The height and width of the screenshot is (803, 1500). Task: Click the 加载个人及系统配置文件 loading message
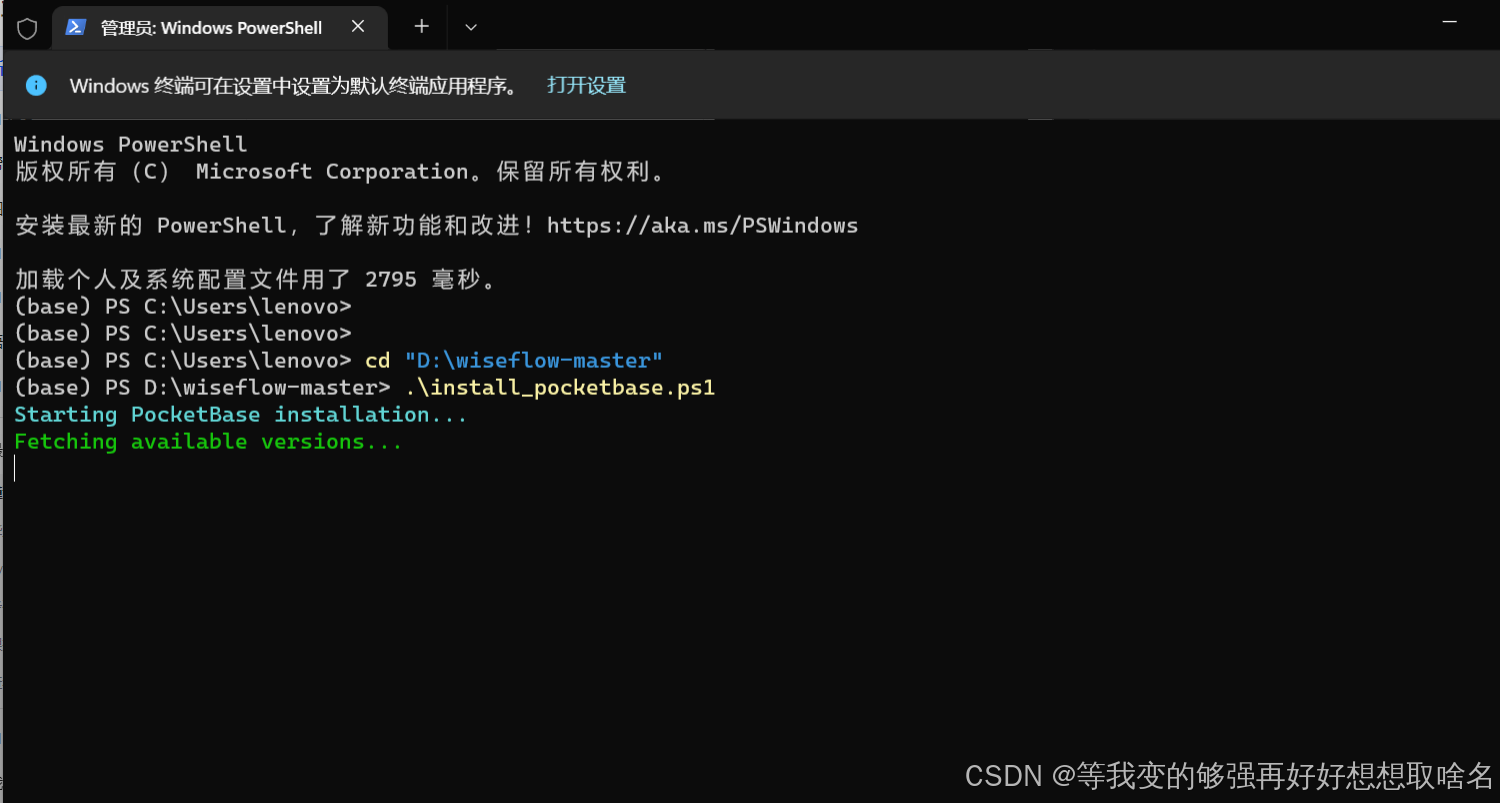point(255,279)
